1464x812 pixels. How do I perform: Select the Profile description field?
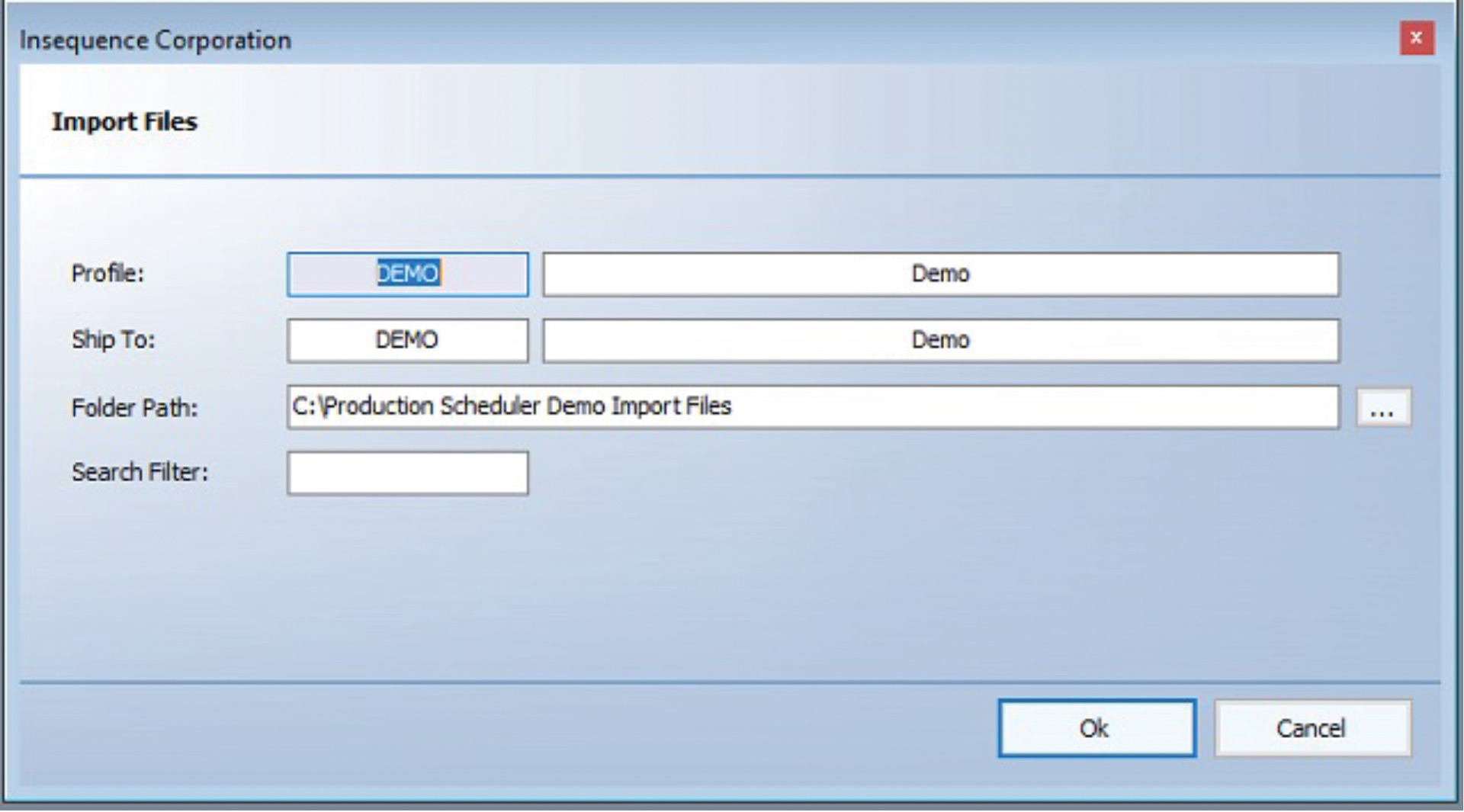(940, 274)
